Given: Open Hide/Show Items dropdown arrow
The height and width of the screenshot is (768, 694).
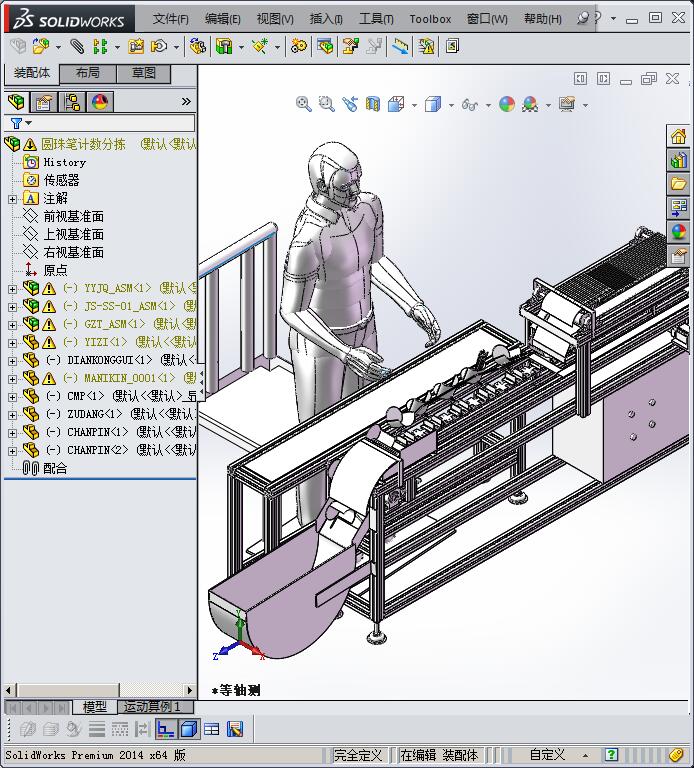Looking at the screenshot, I should (488, 105).
